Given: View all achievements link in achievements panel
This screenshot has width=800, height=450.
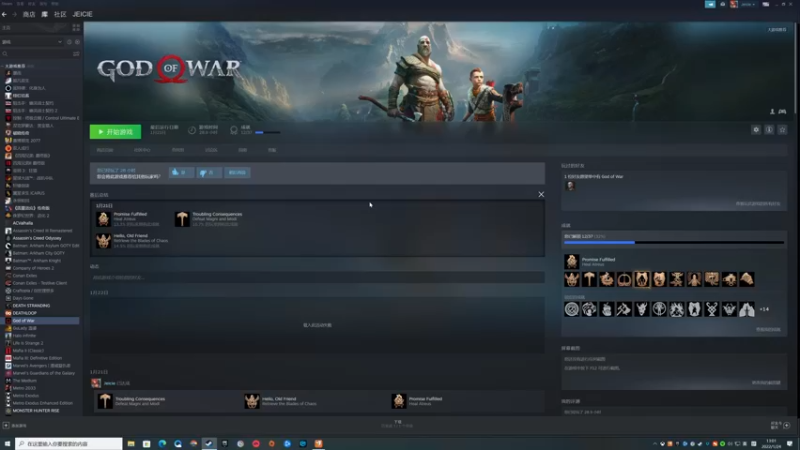Looking at the screenshot, I should point(768,330).
